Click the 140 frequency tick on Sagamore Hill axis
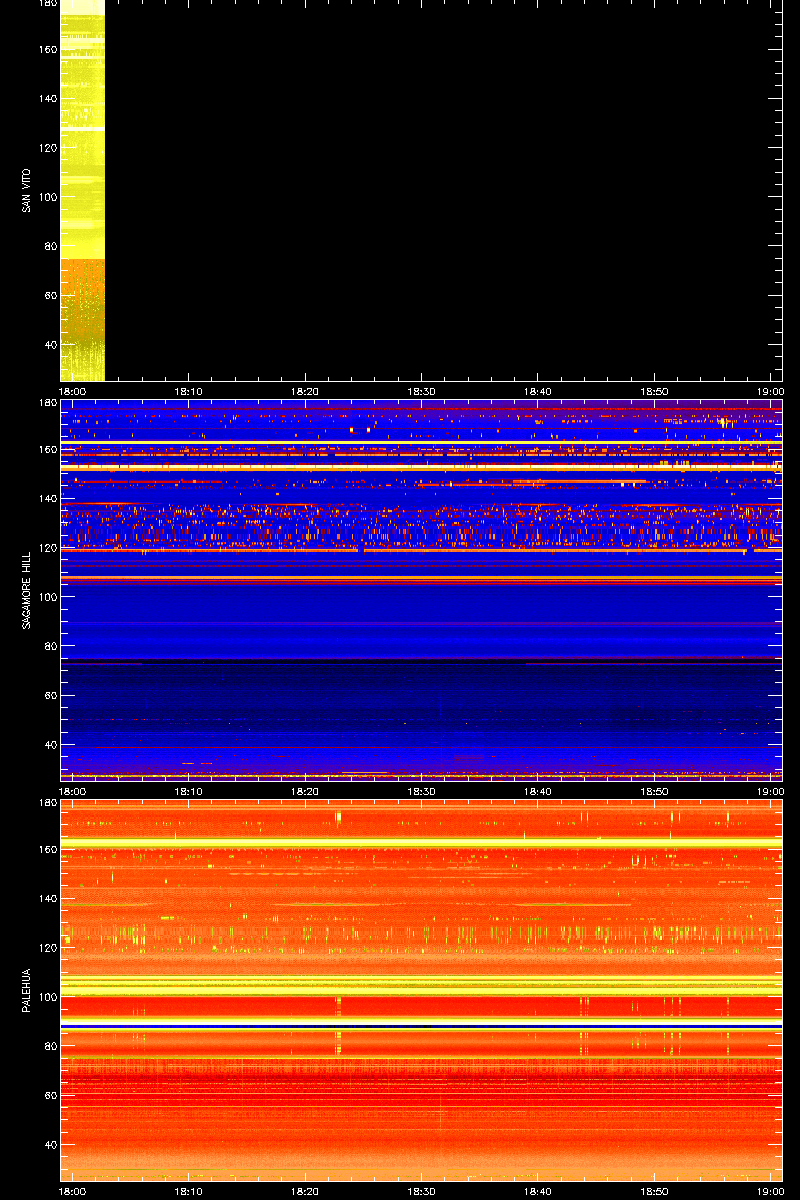The width and height of the screenshot is (800, 1200). click(47, 498)
